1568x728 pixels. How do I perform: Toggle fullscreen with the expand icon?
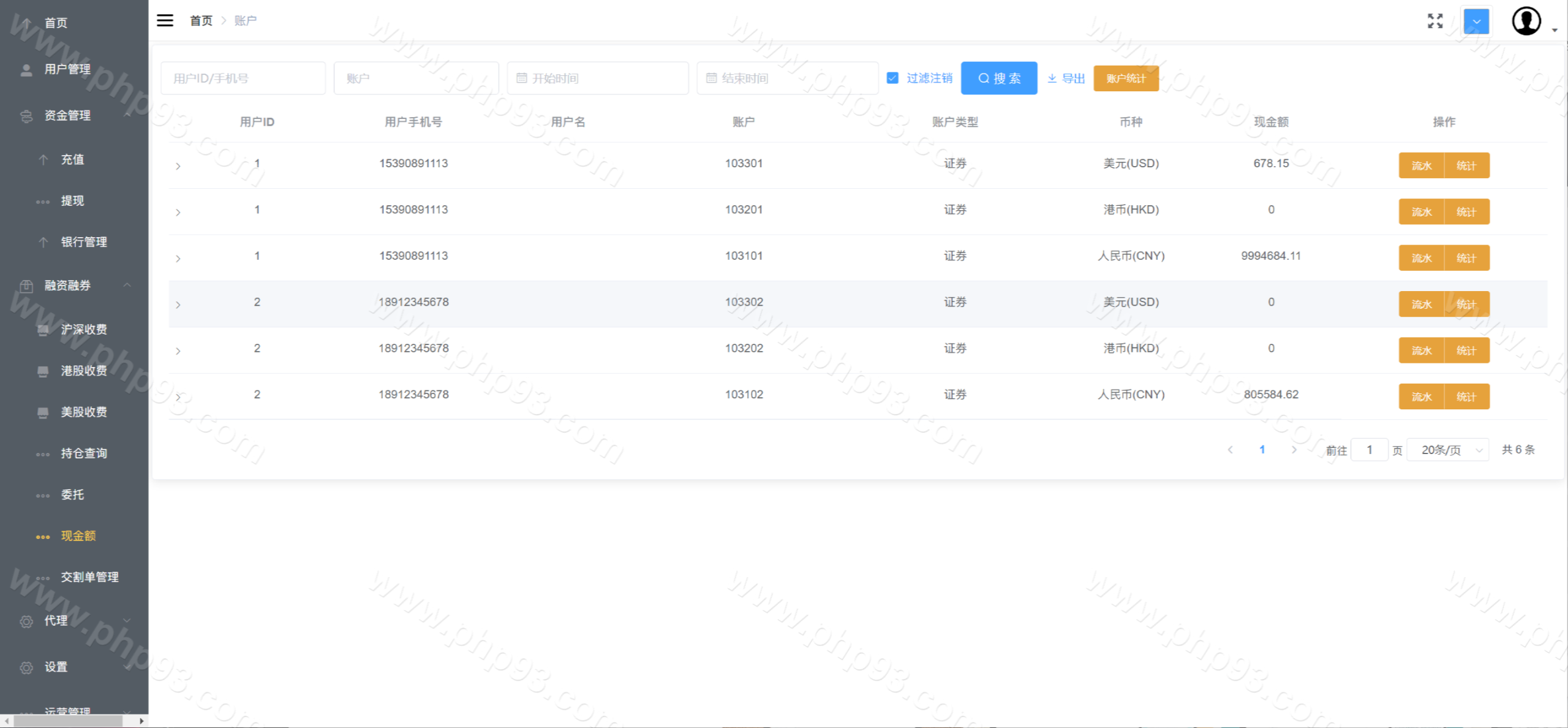1435,21
